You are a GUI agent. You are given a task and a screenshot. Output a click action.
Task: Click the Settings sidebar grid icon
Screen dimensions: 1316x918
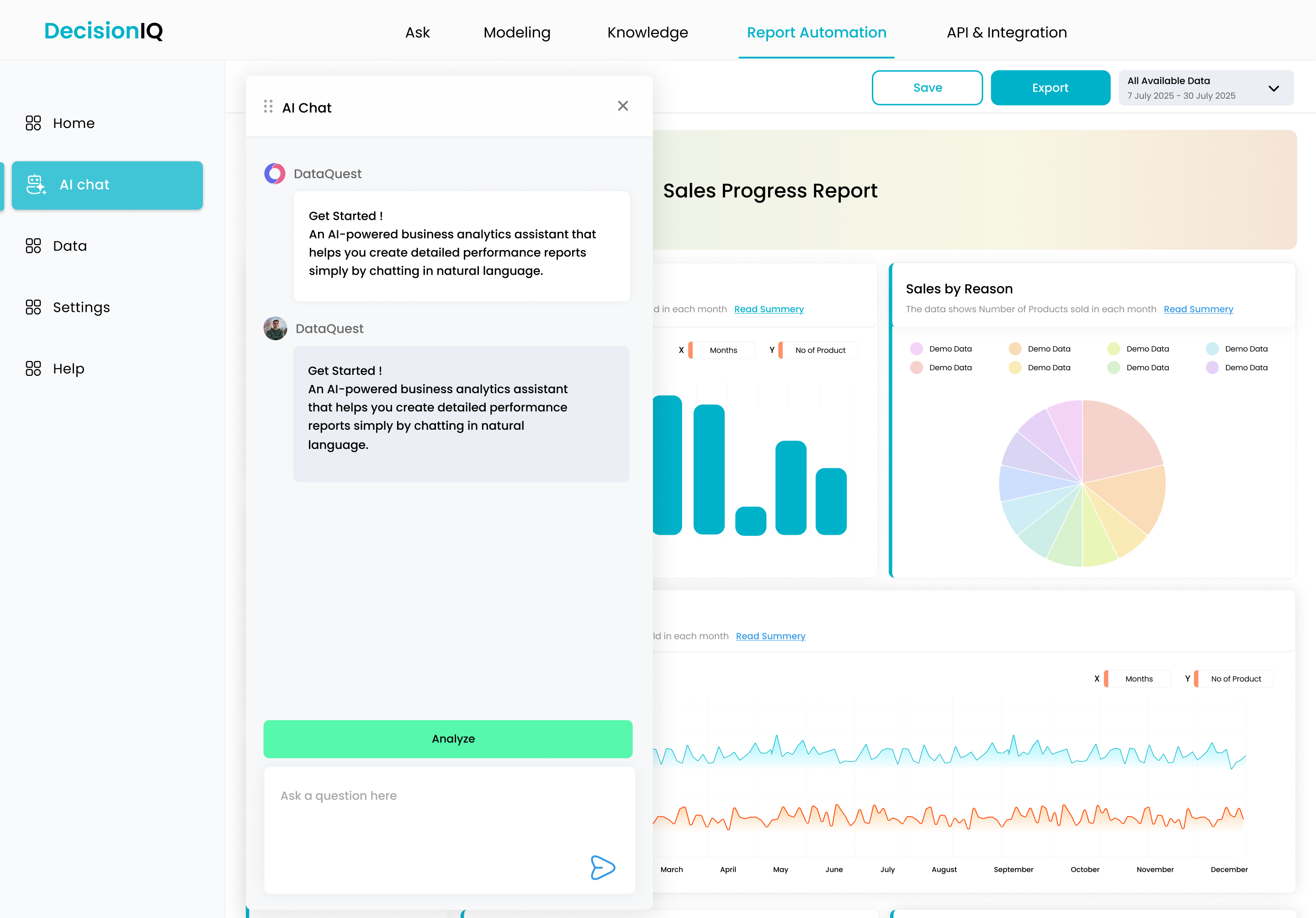33,307
